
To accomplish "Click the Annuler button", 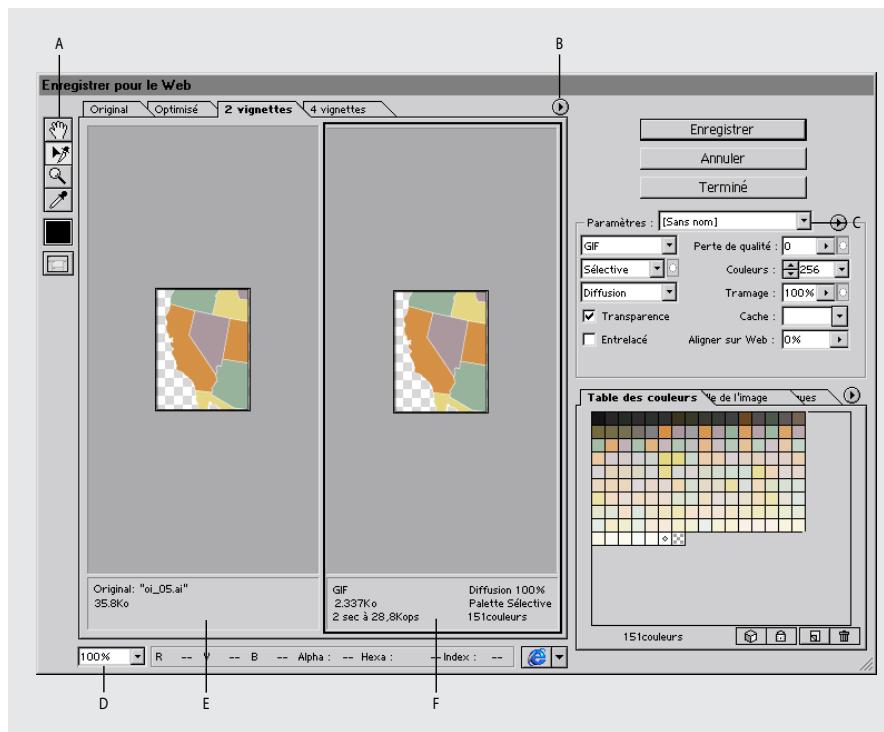I will pyautogui.click(x=723, y=158).
